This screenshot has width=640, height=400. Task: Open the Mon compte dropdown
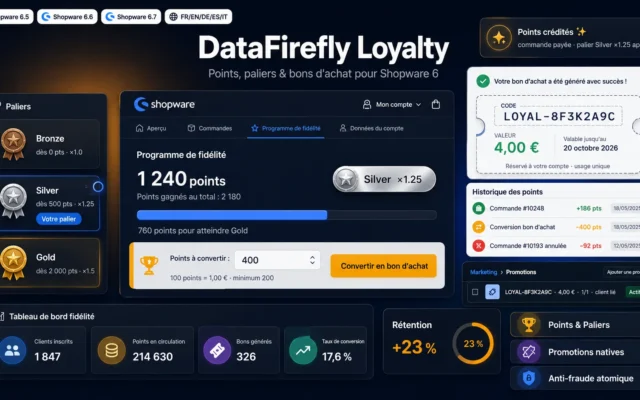[392, 104]
